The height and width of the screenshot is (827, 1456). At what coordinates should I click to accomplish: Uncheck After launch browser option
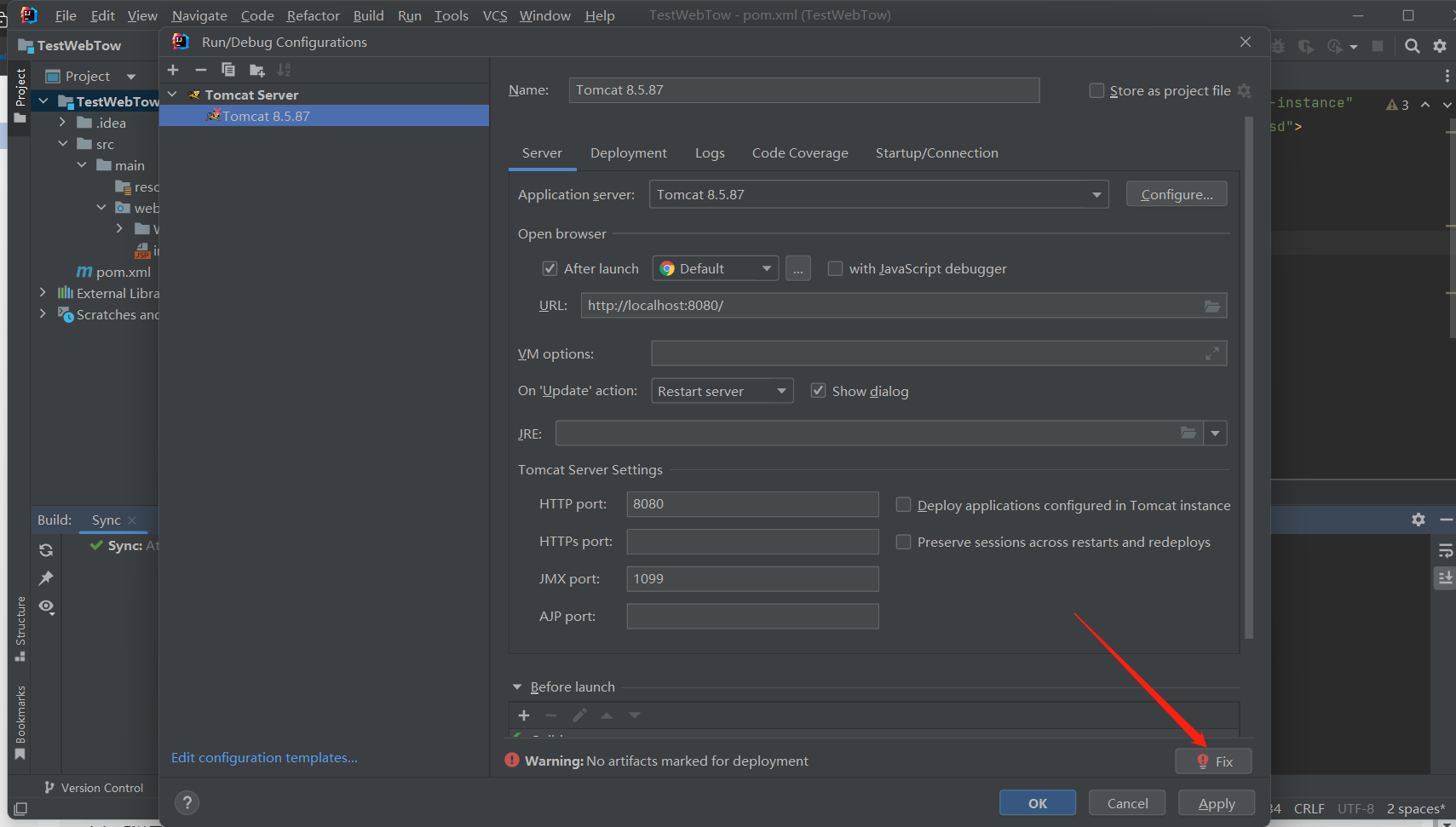(550, 269)
